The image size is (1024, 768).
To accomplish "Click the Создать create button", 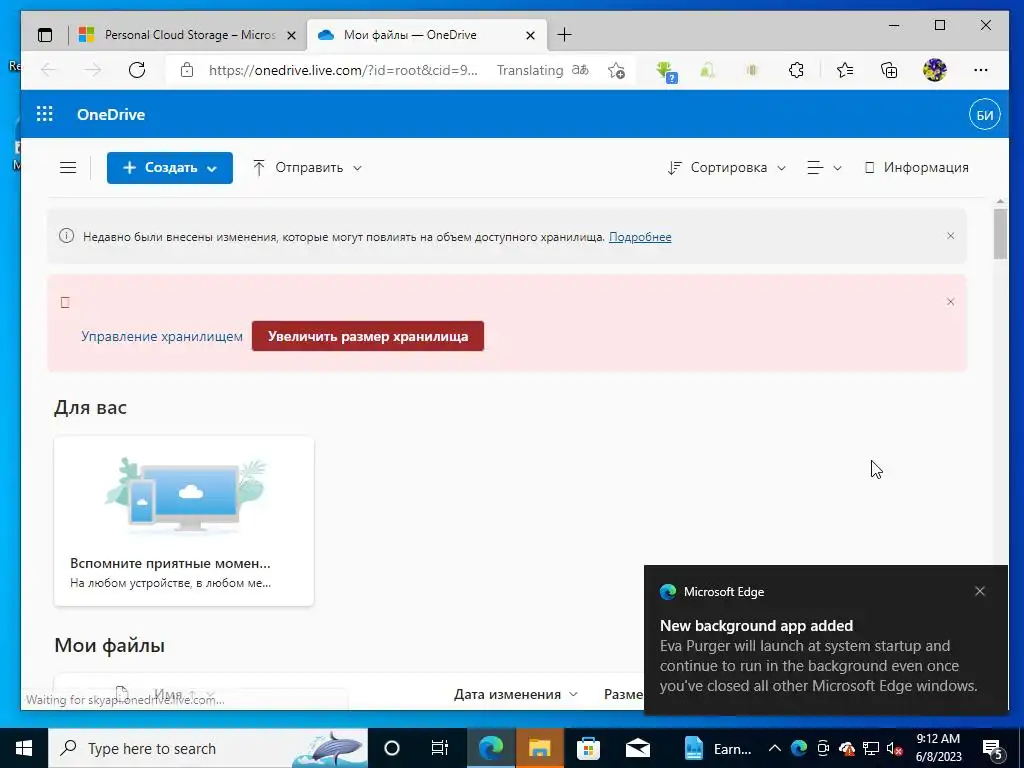I will point(170,168).
